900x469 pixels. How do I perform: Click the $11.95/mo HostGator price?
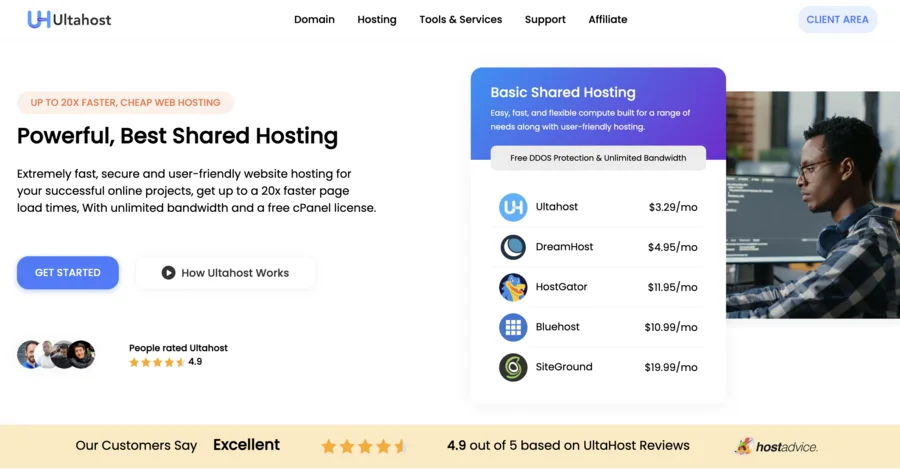672,287
